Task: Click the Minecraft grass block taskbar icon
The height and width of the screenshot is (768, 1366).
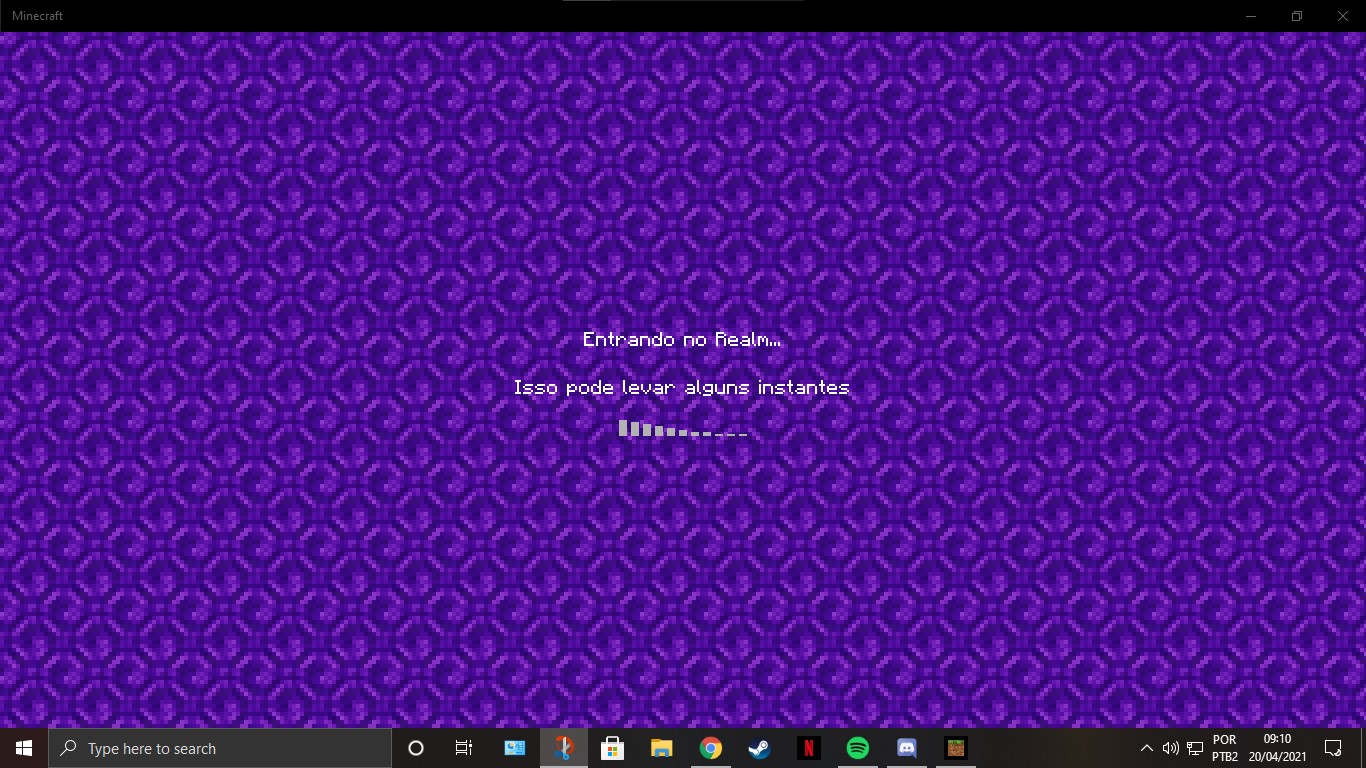Action: 956,748
